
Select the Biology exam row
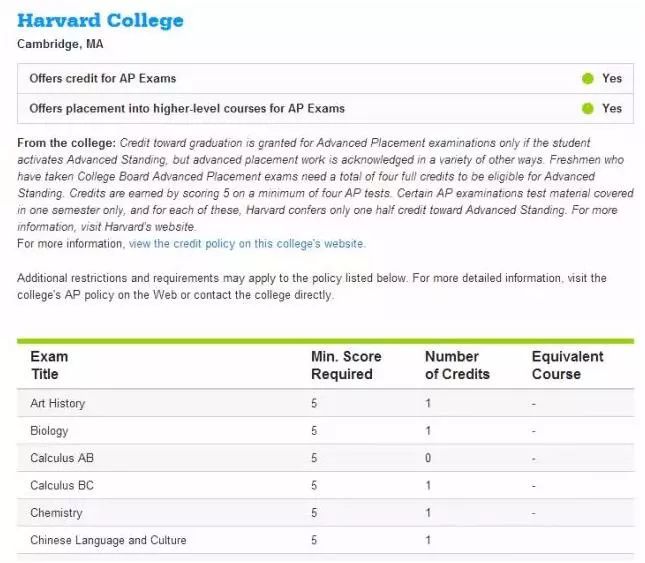(x=325, y=431)
